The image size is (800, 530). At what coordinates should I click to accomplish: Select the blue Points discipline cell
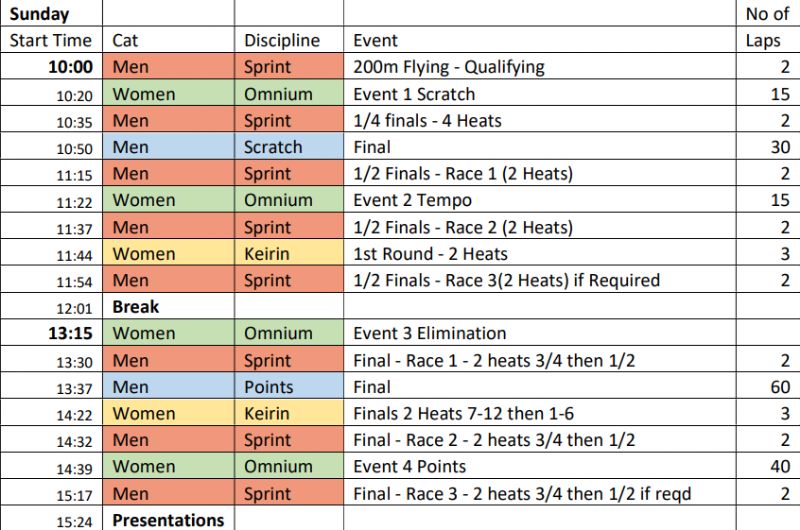point(289,386)
